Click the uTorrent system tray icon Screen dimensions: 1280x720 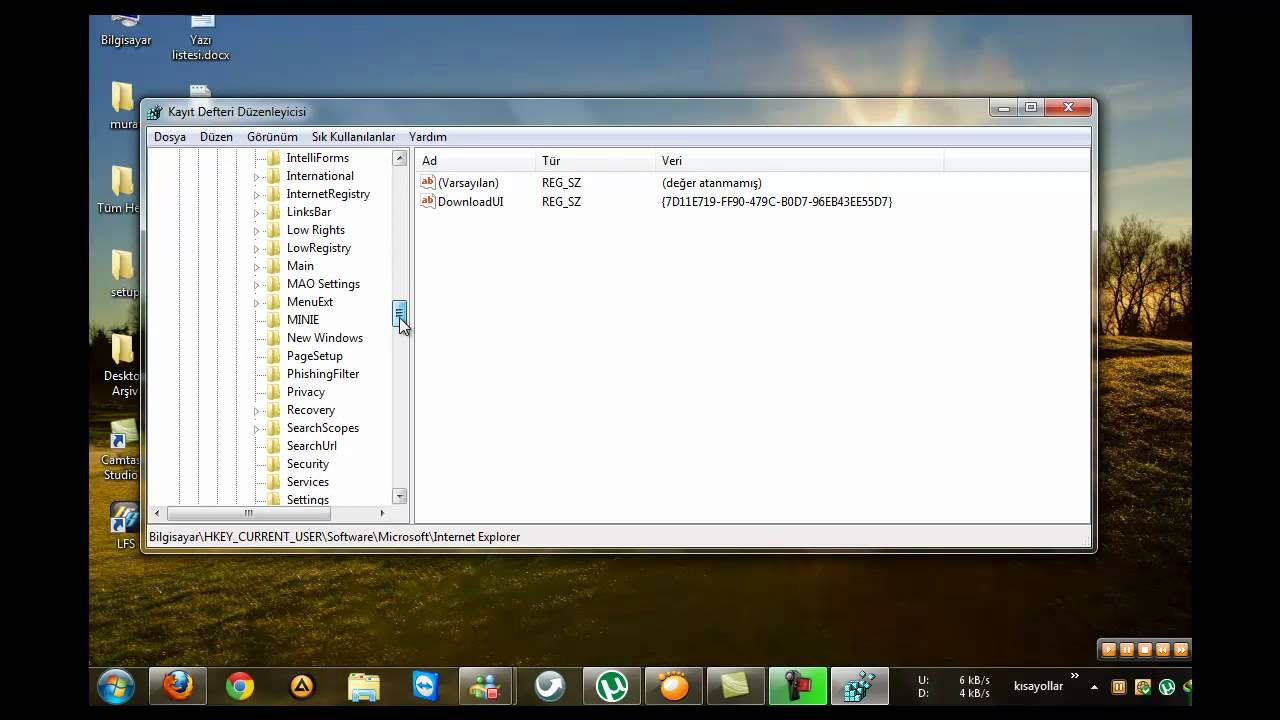(x=1166, y=687)
